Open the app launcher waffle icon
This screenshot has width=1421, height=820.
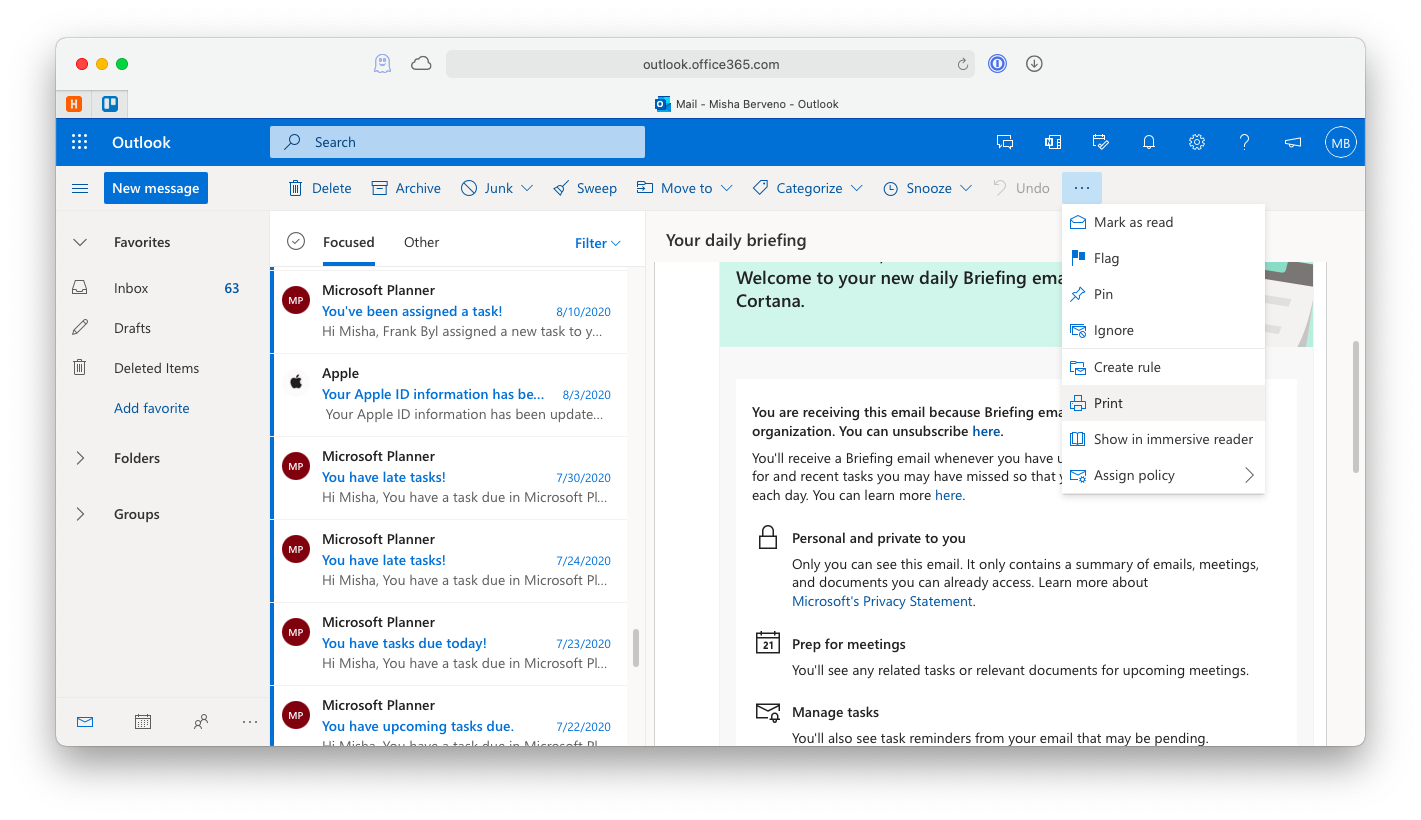[80, 142]
